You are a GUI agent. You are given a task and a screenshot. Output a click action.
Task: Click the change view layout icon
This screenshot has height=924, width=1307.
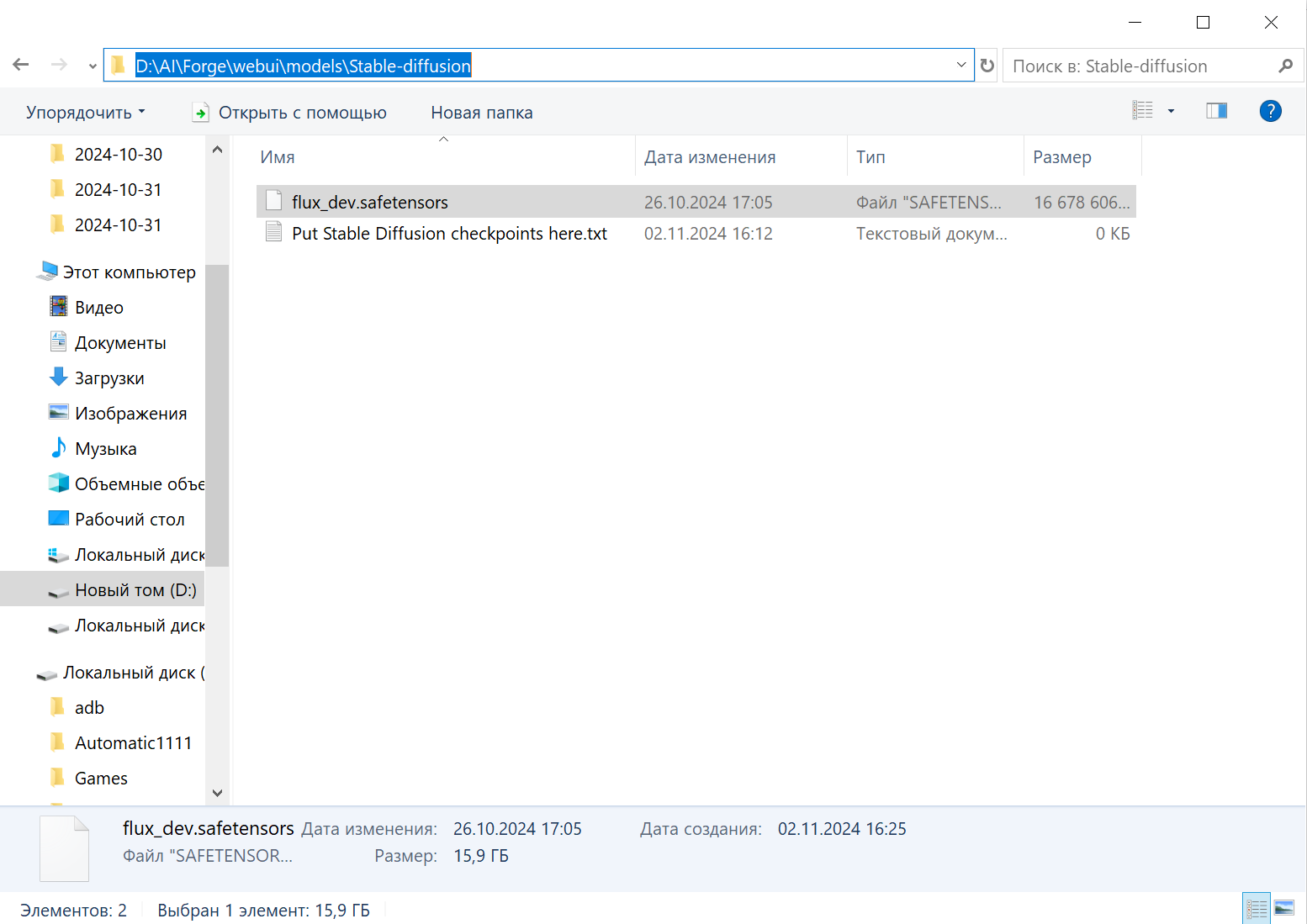(1142, 111)
